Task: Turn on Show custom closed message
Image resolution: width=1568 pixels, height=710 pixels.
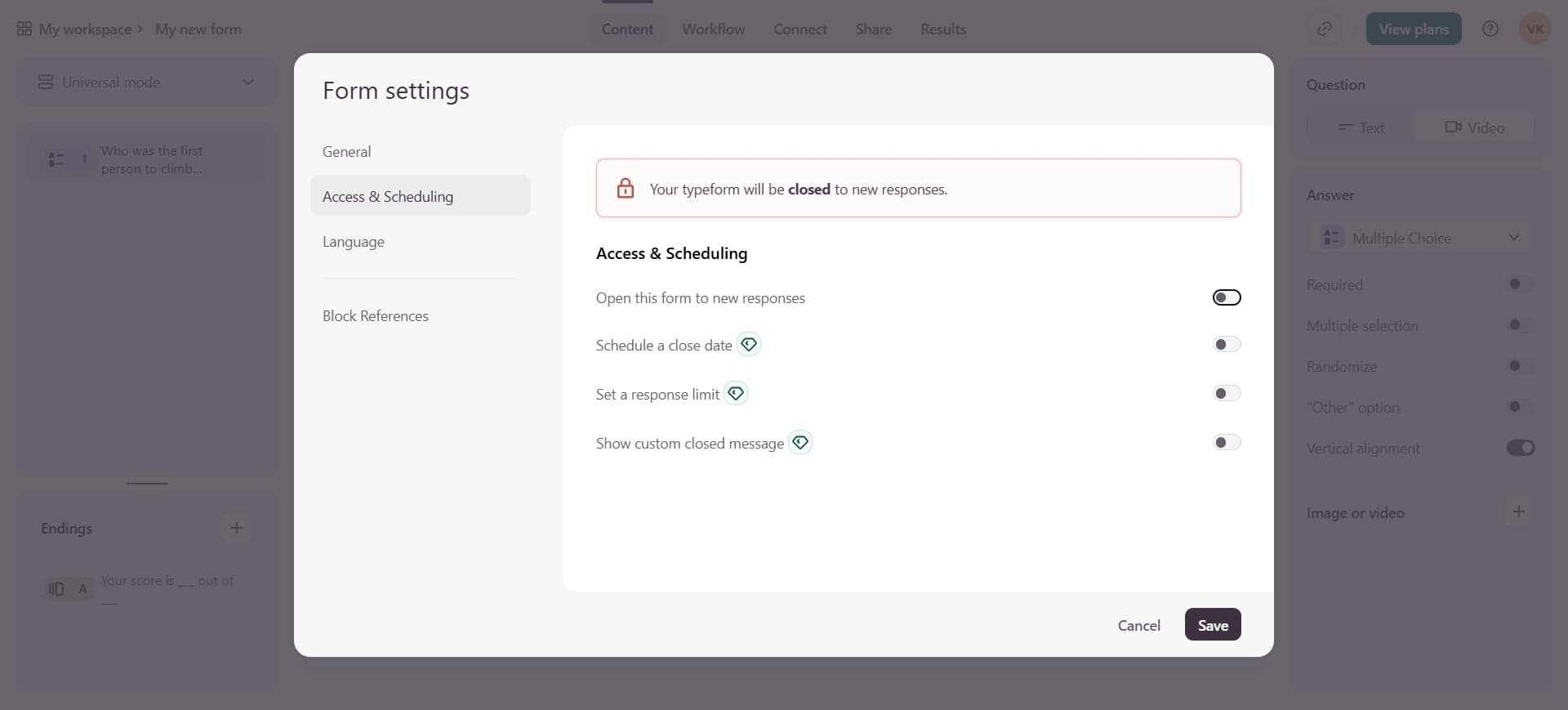Action: pyautogui.click(x=1226, y=443)
